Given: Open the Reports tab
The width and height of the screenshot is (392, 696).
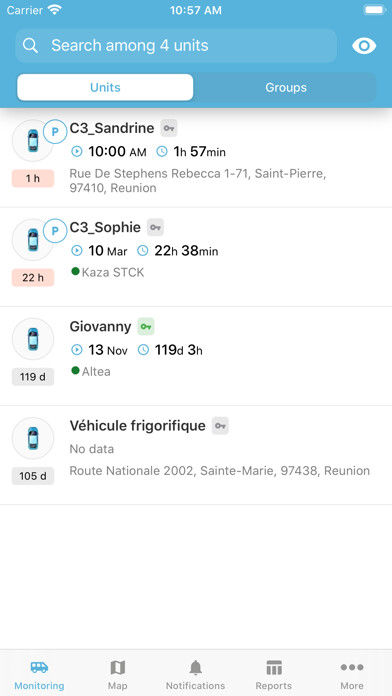Looking at the screenshot, I should pos(274,674).
